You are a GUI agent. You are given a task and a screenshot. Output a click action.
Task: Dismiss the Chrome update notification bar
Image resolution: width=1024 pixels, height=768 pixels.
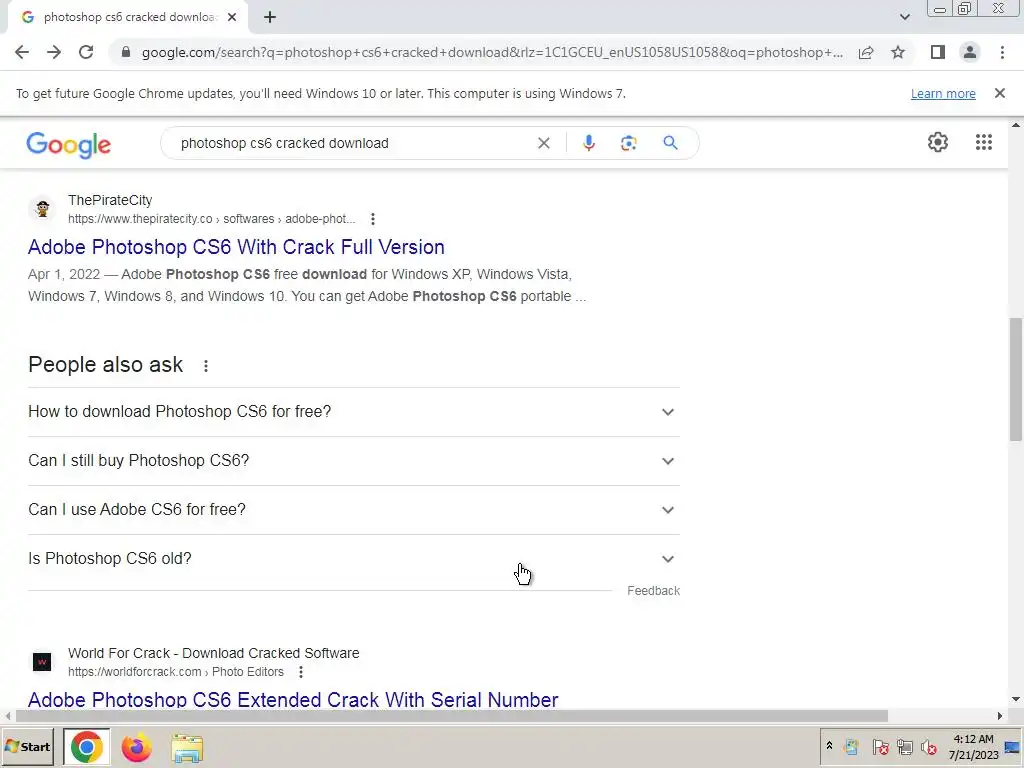(1000, 93)
